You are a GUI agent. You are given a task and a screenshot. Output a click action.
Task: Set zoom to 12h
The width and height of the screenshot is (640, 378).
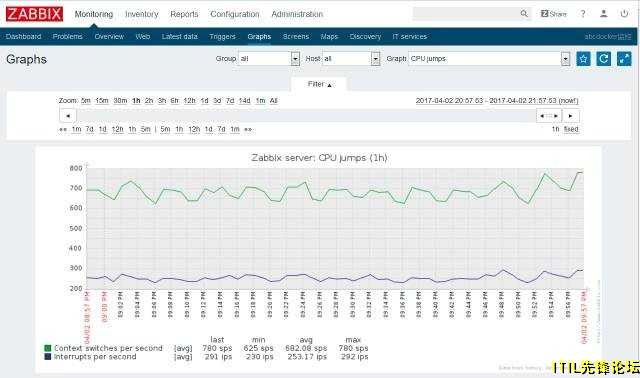pos(189,100)
